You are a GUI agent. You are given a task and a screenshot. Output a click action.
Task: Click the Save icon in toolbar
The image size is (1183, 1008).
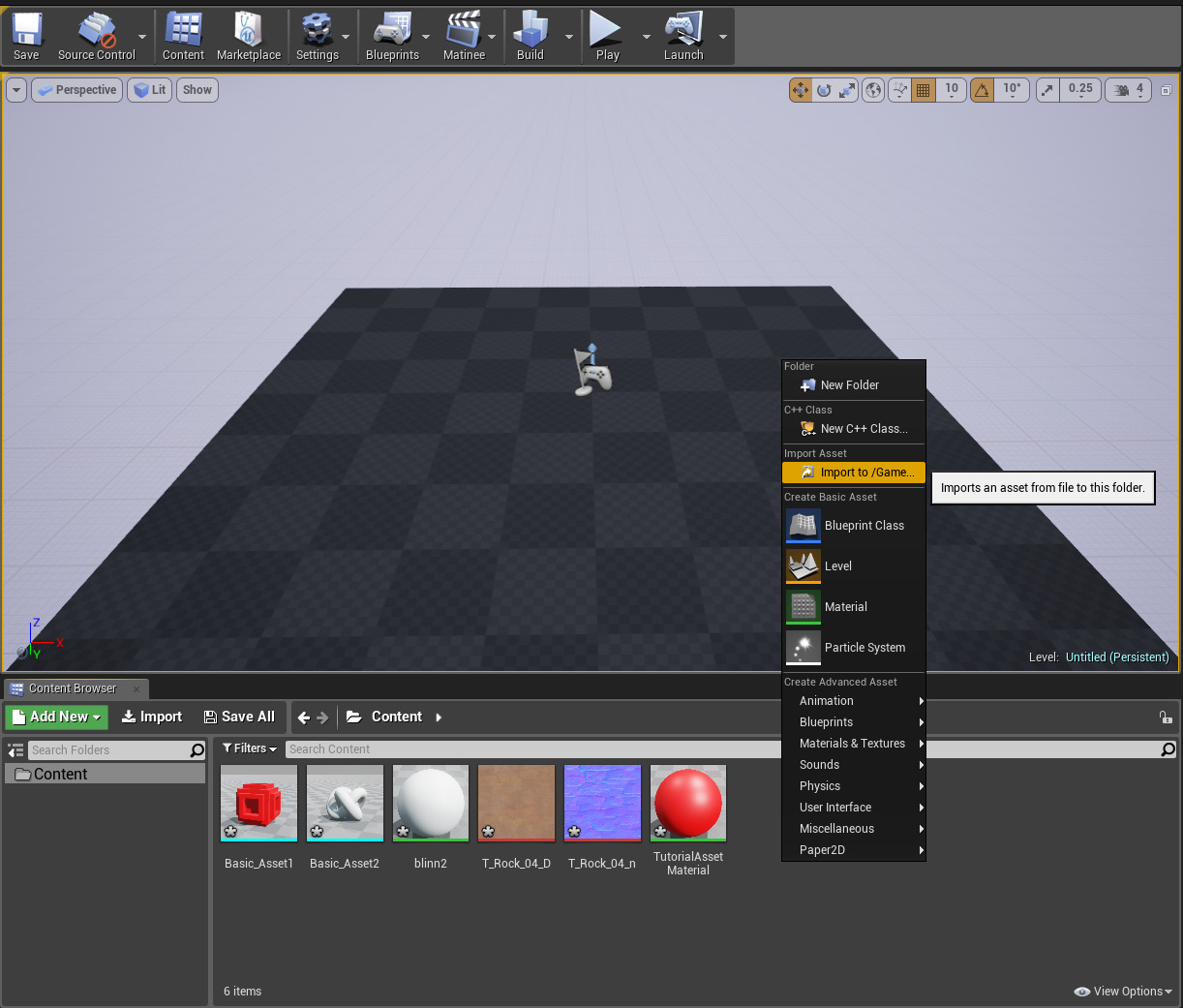26,37
